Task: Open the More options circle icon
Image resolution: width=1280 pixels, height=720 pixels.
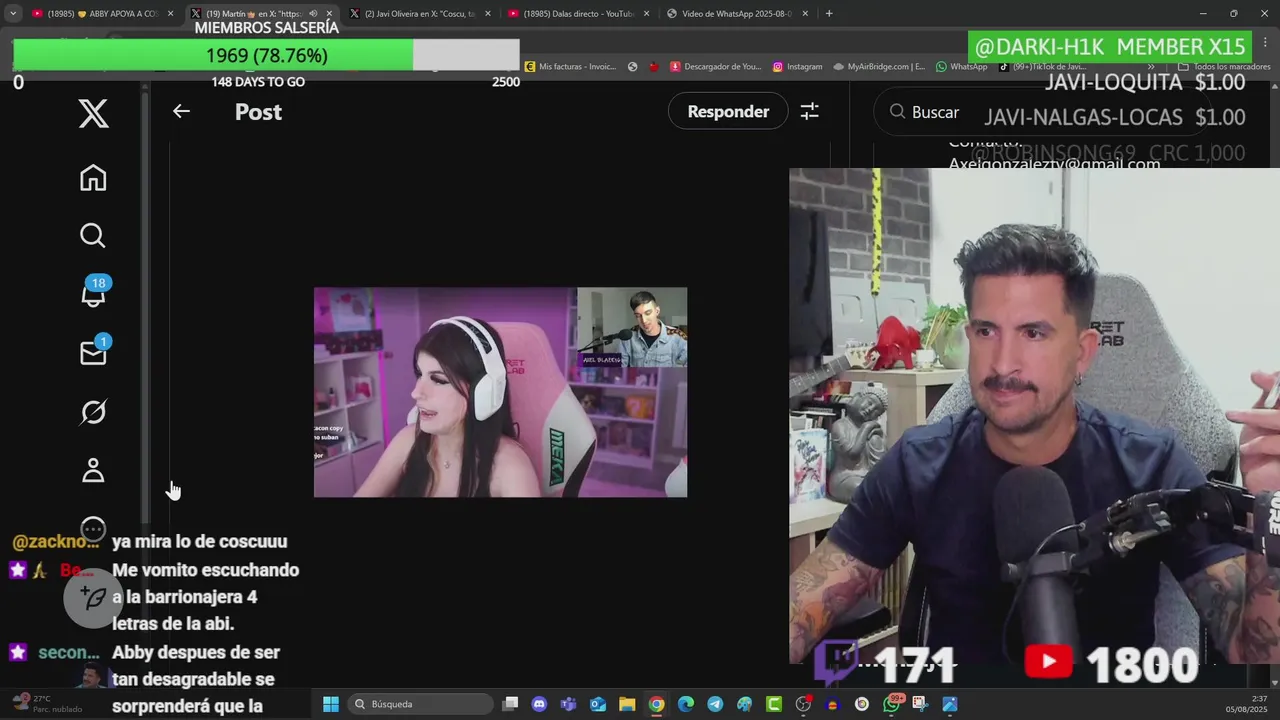Action: [x=93, y=528]
